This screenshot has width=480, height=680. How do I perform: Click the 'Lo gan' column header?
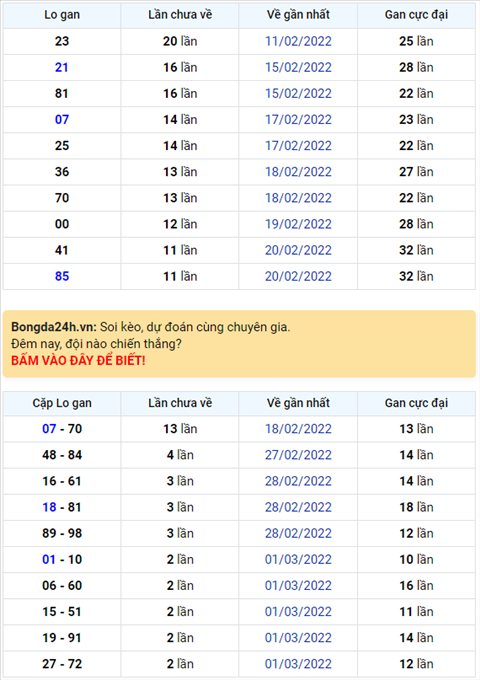pos(62,15)
